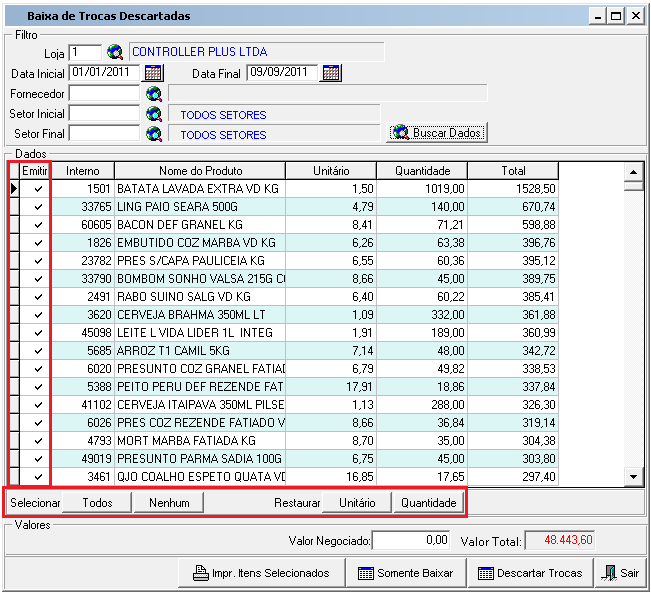
Task: Click the Valor Total field 48.443,60
Action: [560, 540]
